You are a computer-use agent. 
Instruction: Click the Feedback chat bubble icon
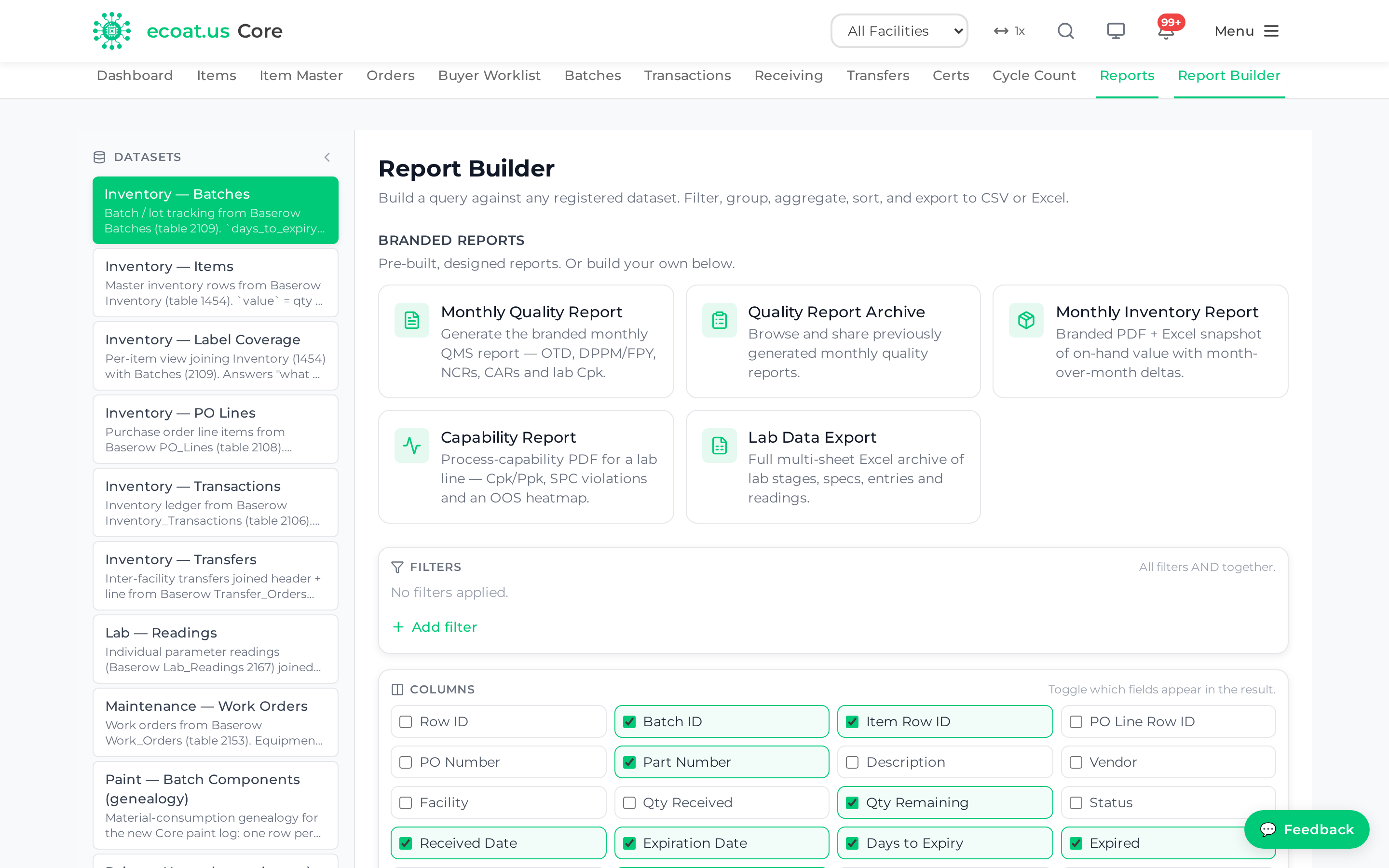(1268, 829)
